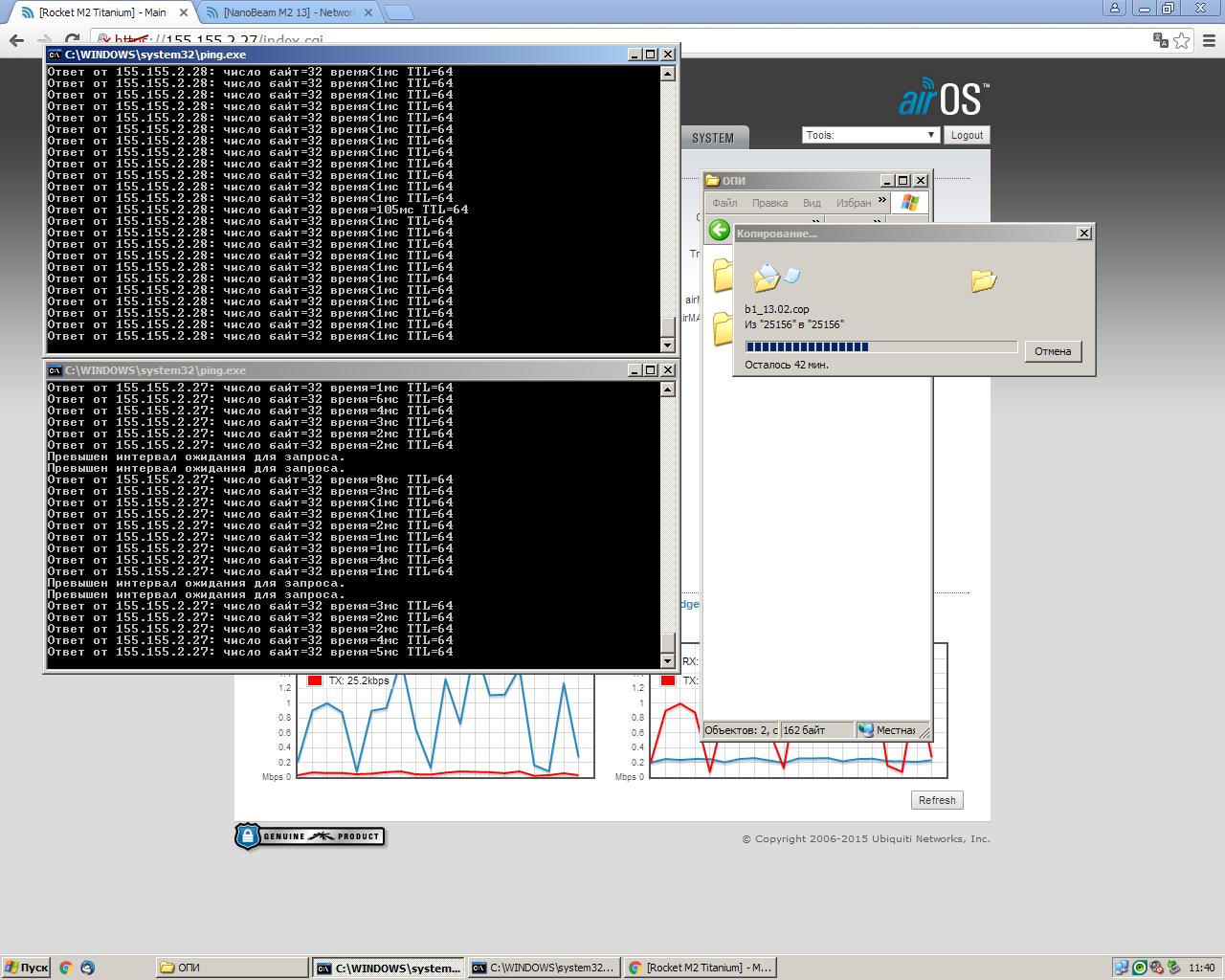Open Вид menu in ОПИ window
This screenshot has height=980, width=1225.
point(812,203)
